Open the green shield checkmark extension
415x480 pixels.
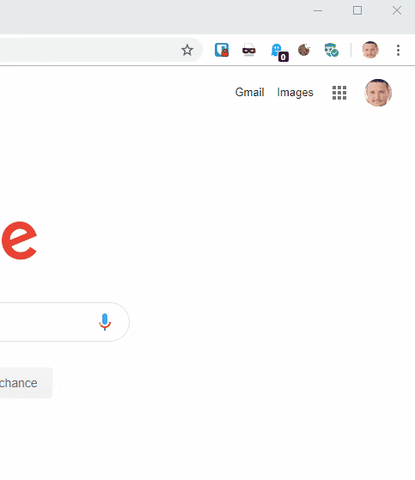tap(332, 50)
